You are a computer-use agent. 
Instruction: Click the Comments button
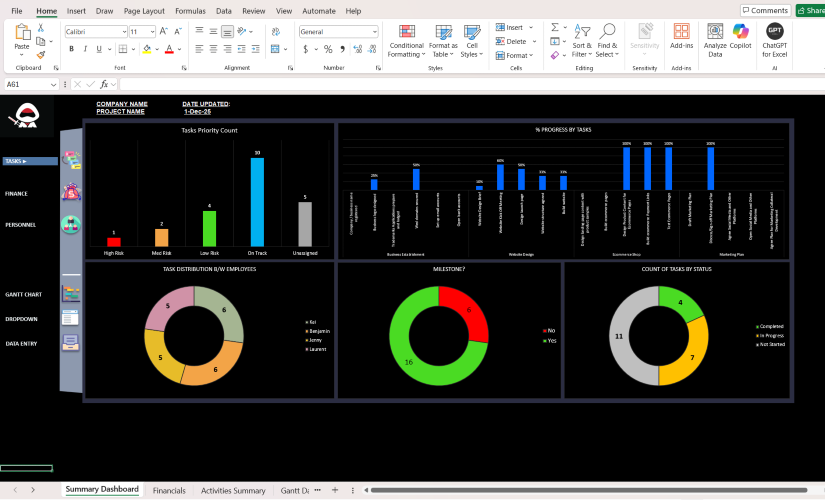(765, 11)
